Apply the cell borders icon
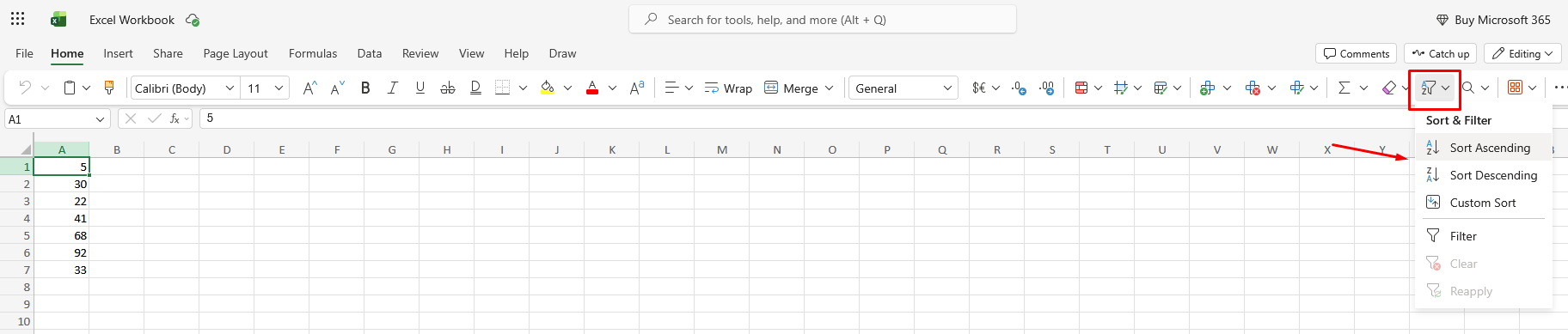Viewport: 1568px width, 334px height. click(503, 88)
